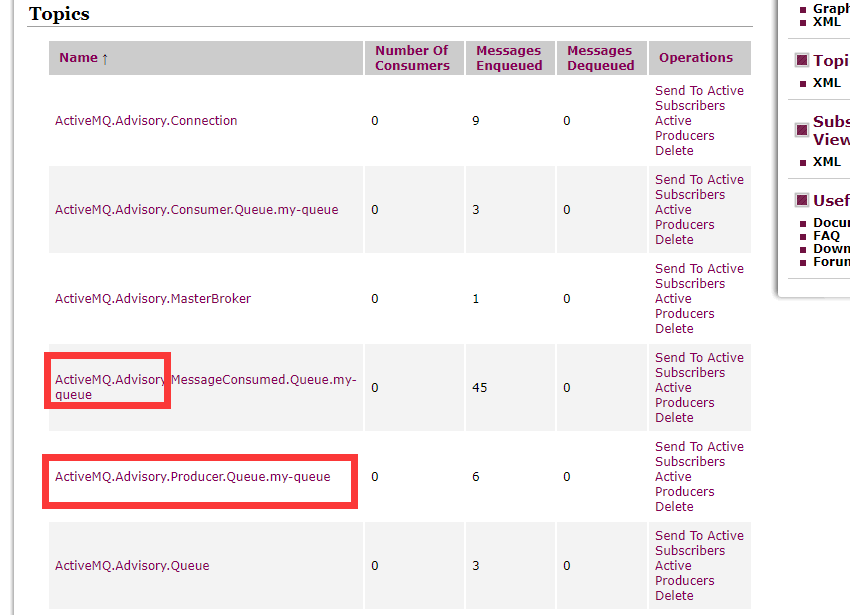Screen dimensions: 850x615
Task: Select enqueued count 3 in Advisory.Queue row
Action: pyautogui.click(x=475, y=565)
